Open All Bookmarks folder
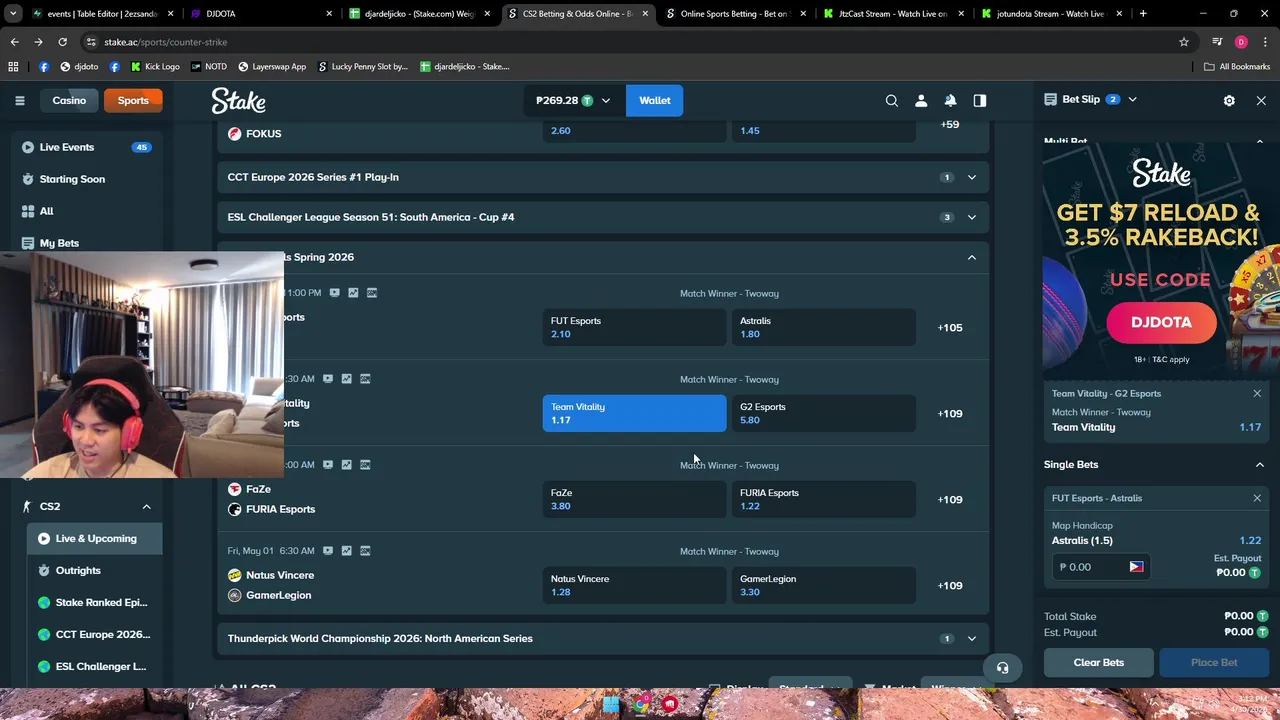This screenshot has width=1280, height=720. tap(1237, 66)
